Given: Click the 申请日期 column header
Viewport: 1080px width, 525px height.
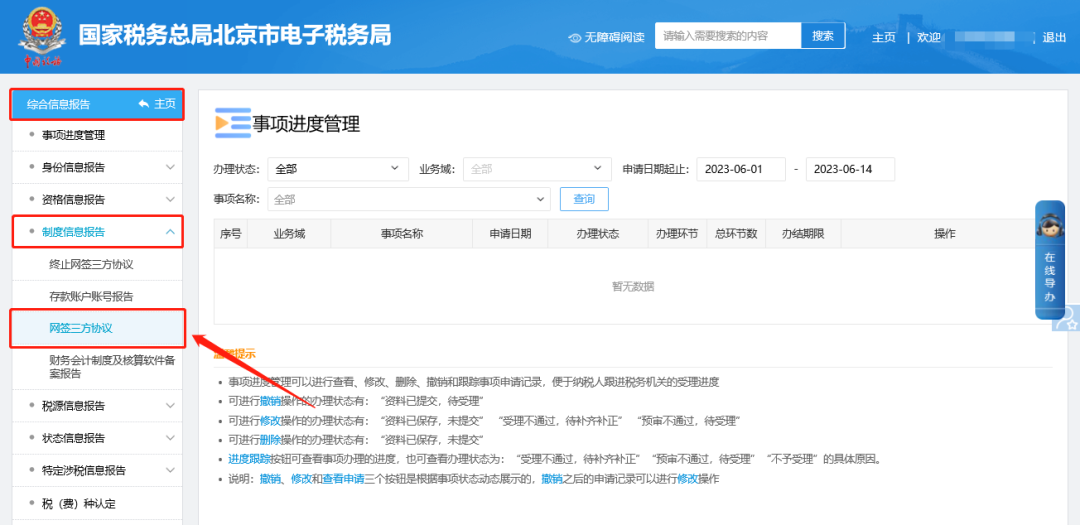Looking at the screenshot, I should pyautogui.click(x=510, y=234).
